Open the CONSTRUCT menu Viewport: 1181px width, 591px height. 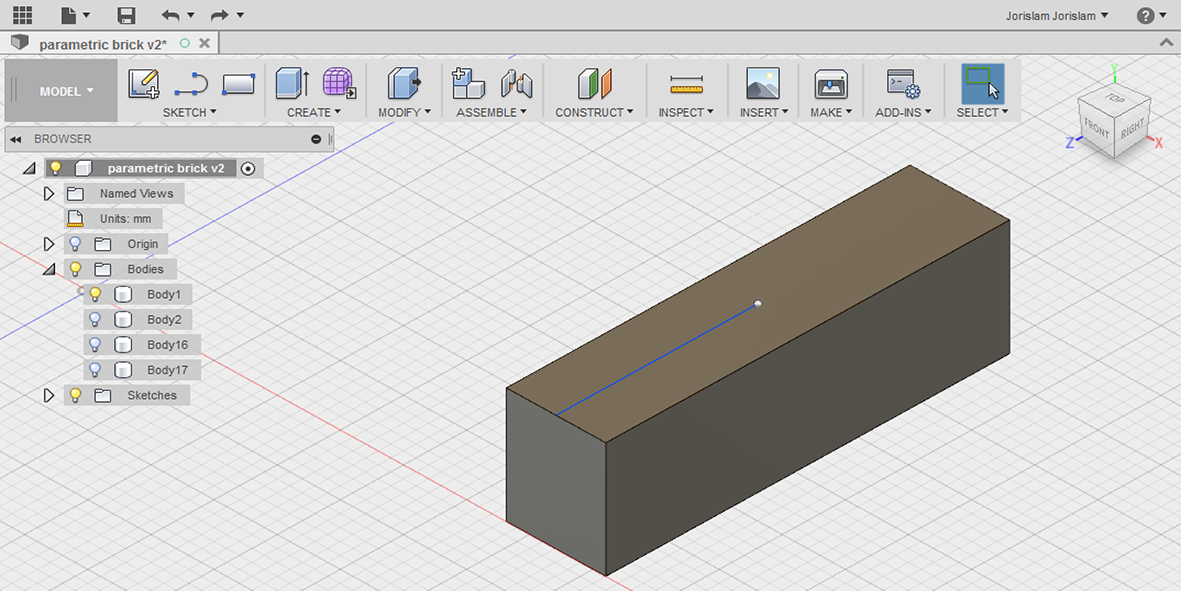pos(594,112)
